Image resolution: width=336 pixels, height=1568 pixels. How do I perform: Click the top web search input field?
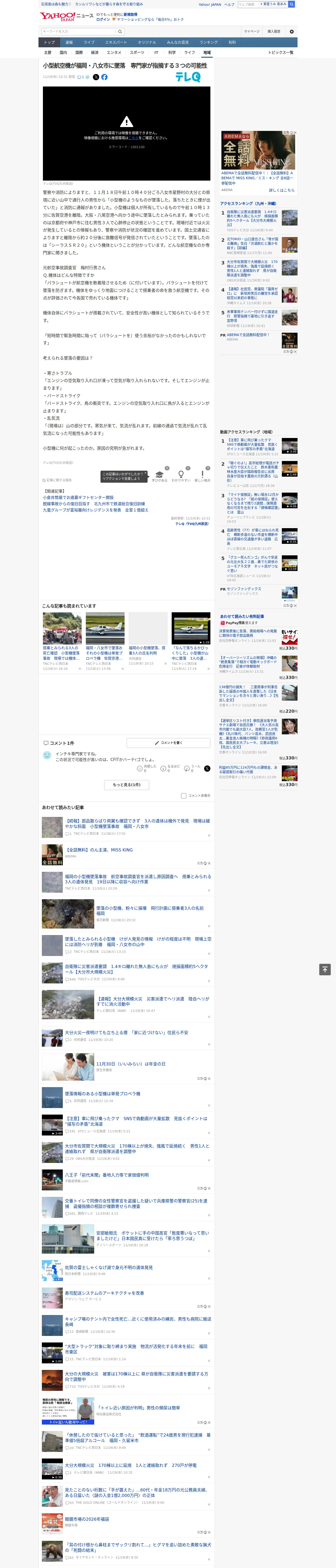tap(248, 4)
